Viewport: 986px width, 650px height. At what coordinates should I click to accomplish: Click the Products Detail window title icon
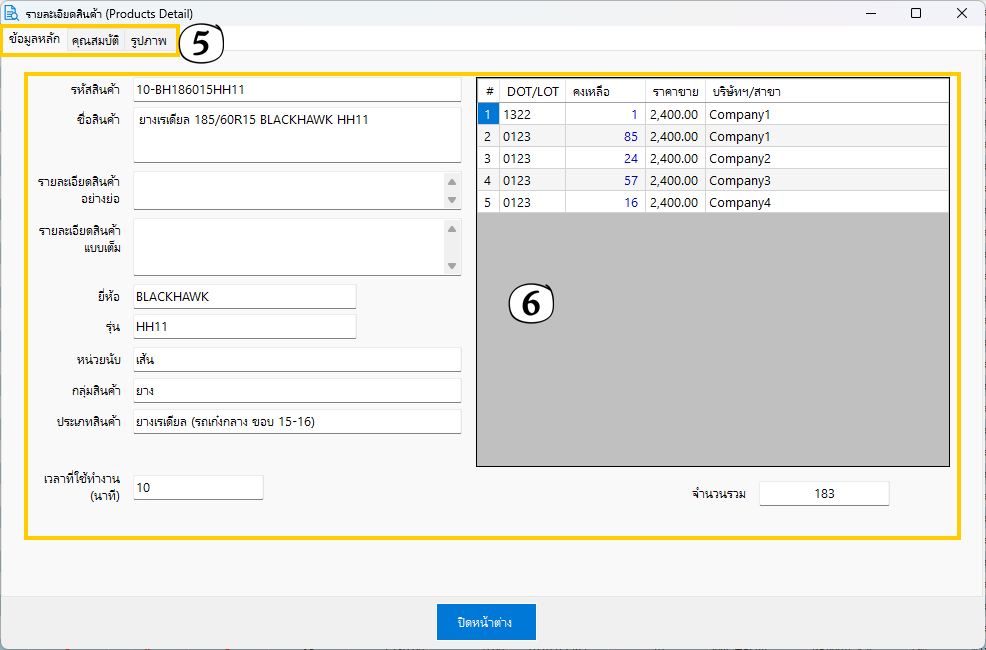[12, 13]
